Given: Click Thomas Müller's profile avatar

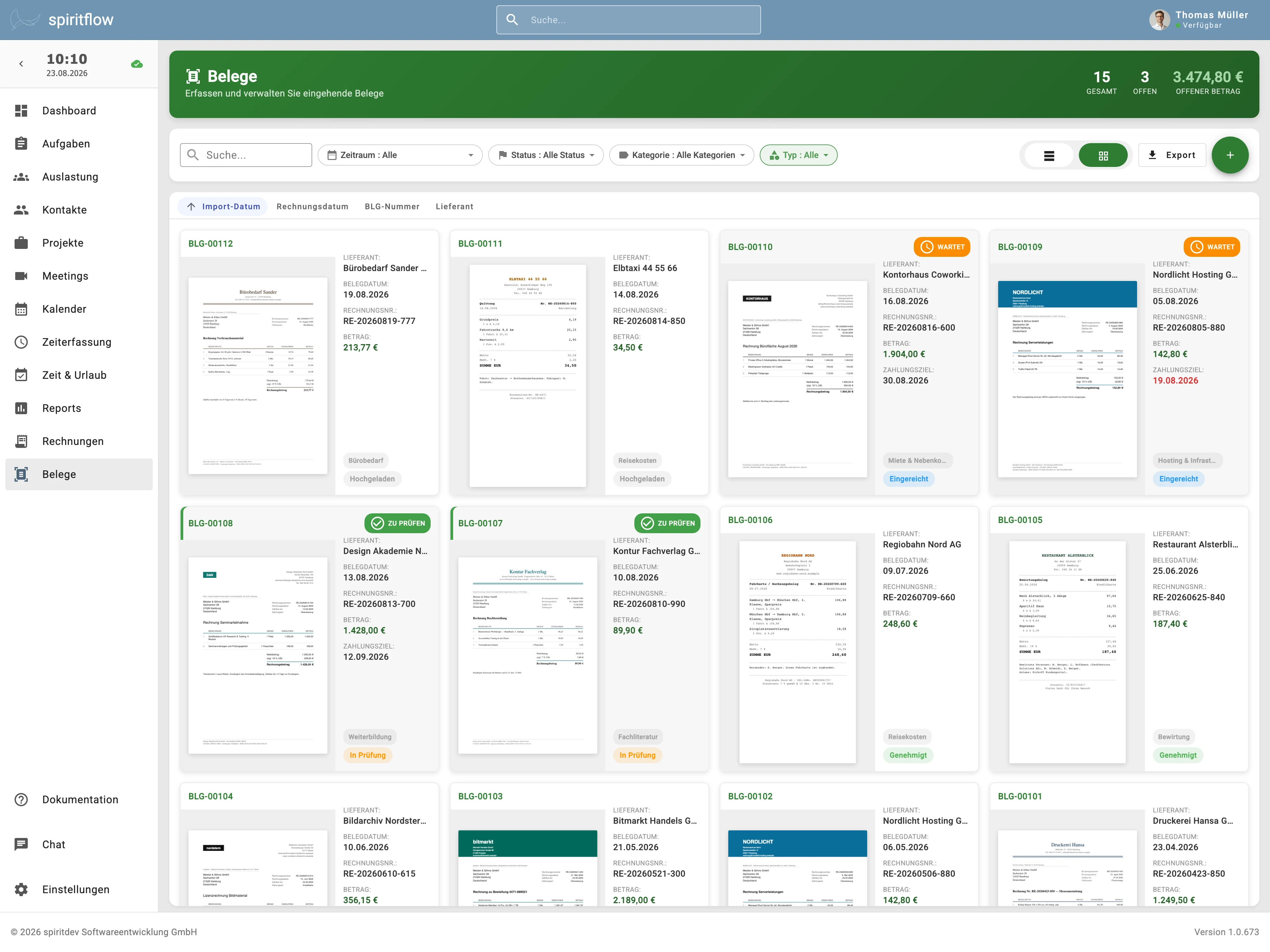Looking at the screenshot, I should pos(1159,20).
